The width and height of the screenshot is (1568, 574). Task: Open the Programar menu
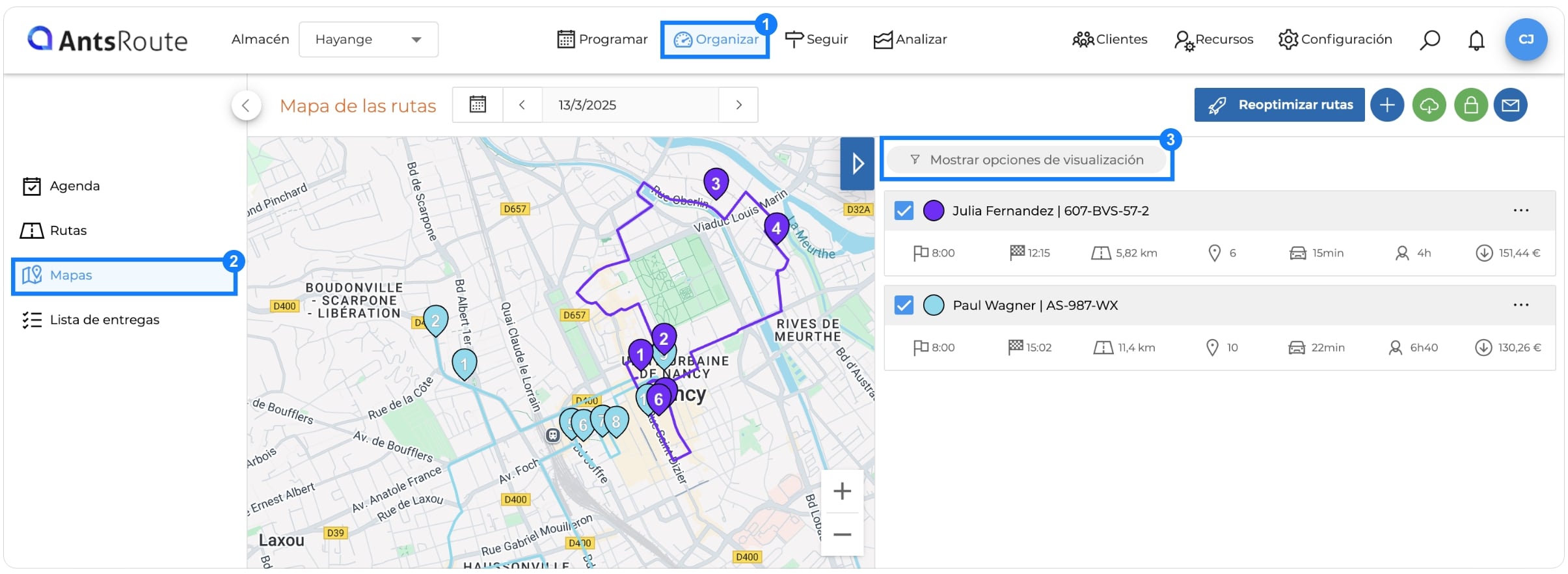602,39
